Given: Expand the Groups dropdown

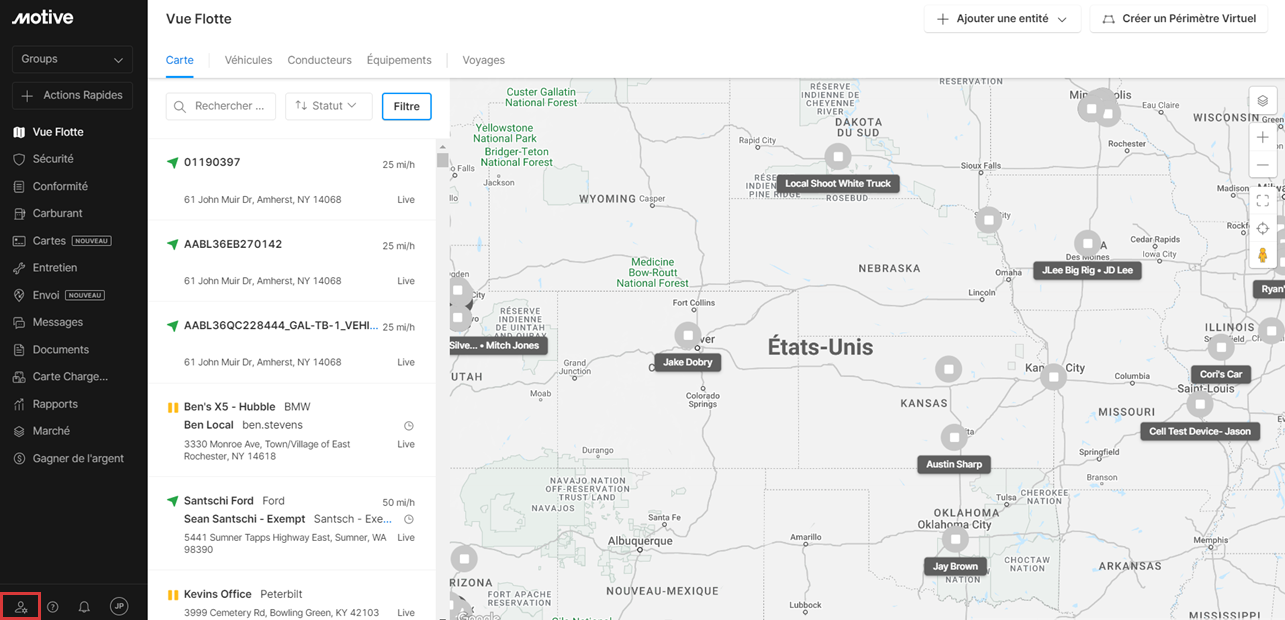Looking at the screenshot, I should pyautogui.click(x=72, y=59).
